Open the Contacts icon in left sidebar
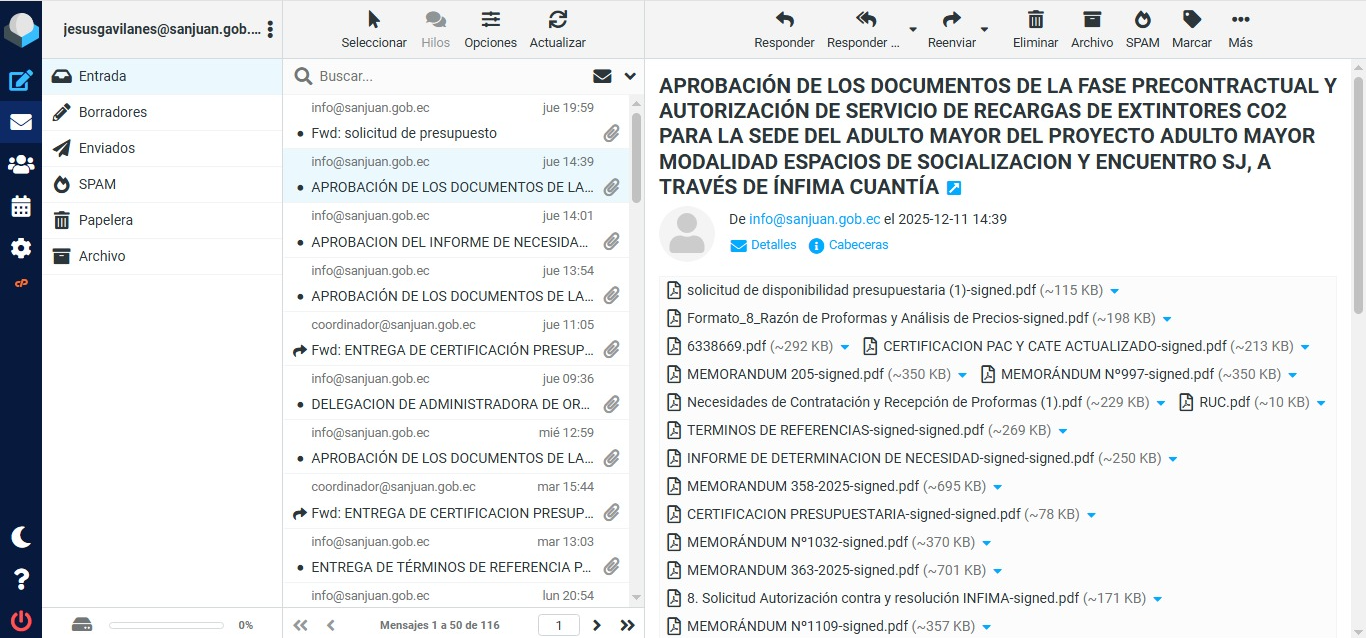1366x638 pixels. coord(20,165)
